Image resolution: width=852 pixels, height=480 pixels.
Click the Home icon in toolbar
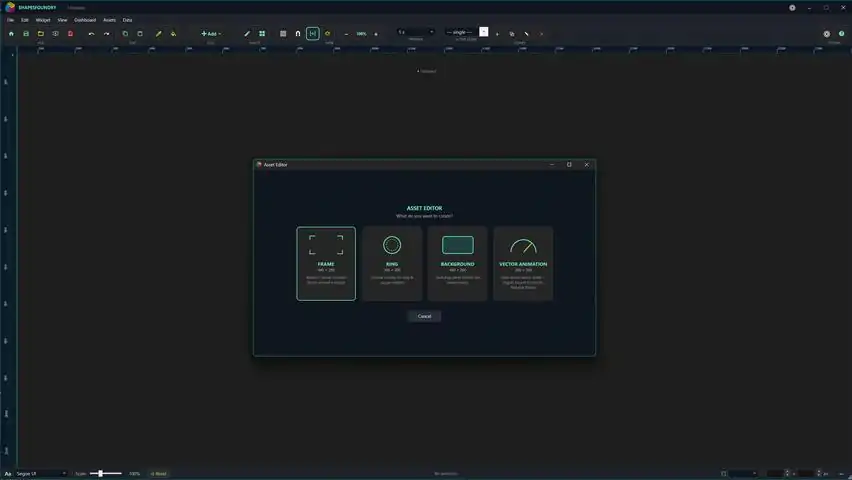click(11, 34)
